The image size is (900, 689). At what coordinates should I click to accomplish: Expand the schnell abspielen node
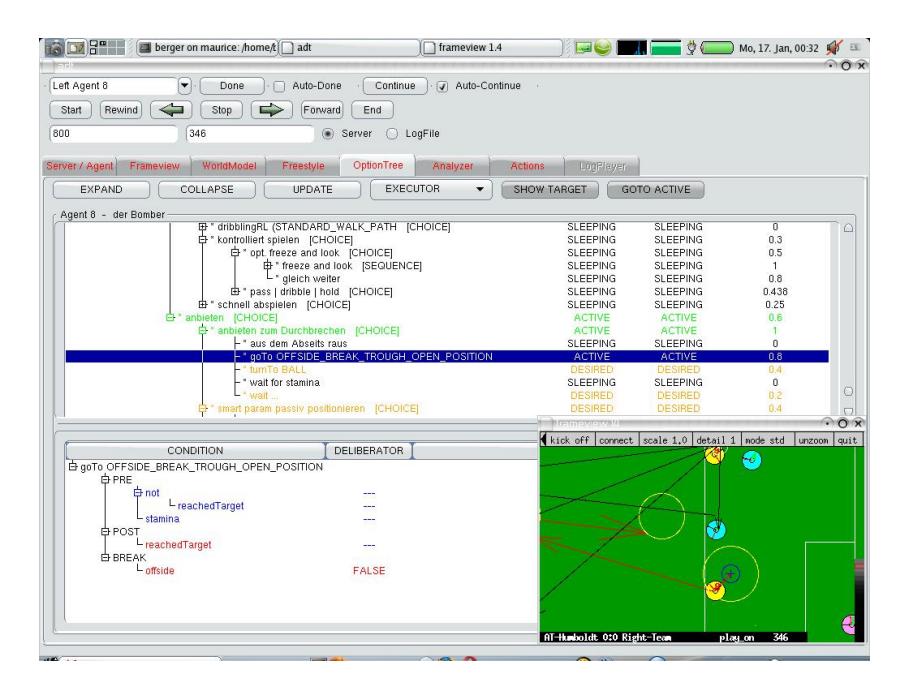[x=203, y=304]
